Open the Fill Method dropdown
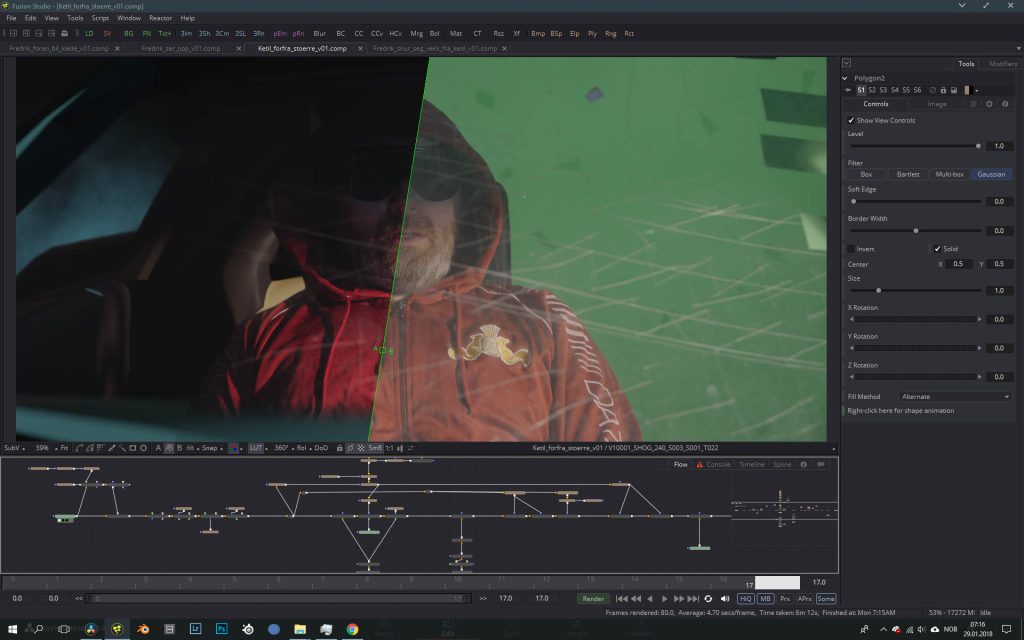The height and width of the screenshot is (640, 1024). point(955,397)
